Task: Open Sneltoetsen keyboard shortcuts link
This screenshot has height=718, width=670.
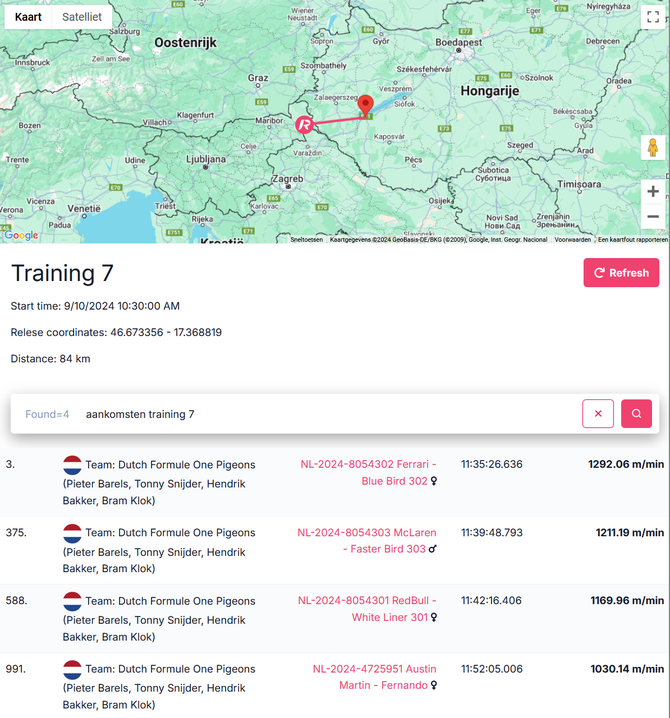Action: pyautogui.click(x=306, y=239)
